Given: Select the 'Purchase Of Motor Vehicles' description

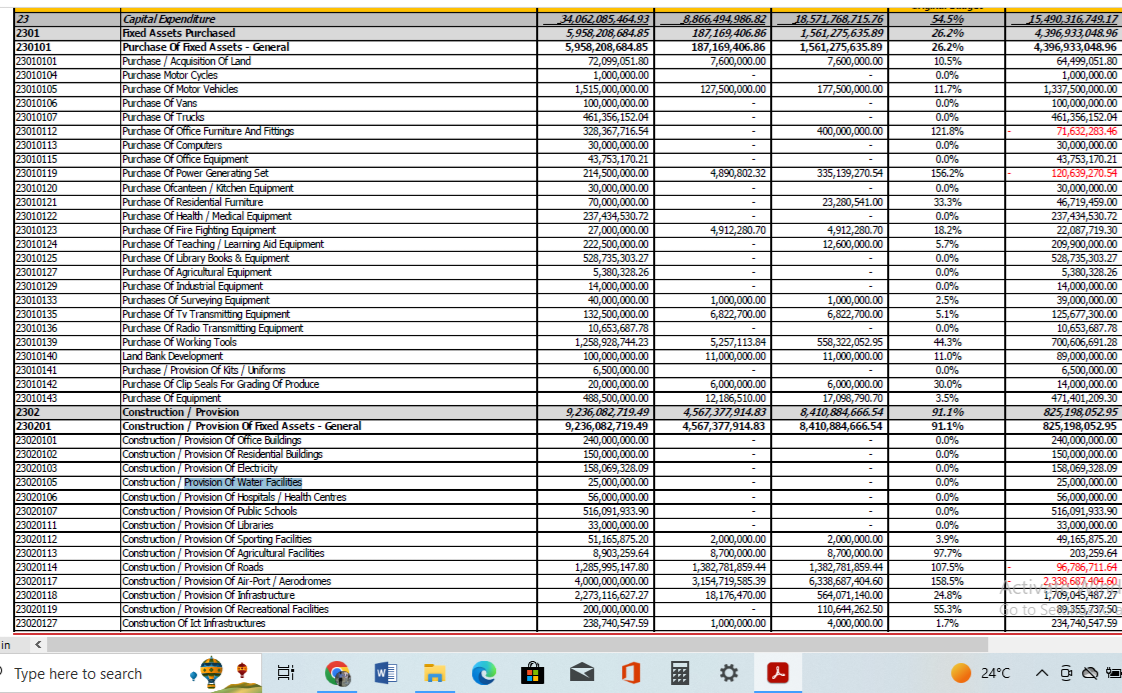Looking at the screenshot, I should [x=180, y=89].
